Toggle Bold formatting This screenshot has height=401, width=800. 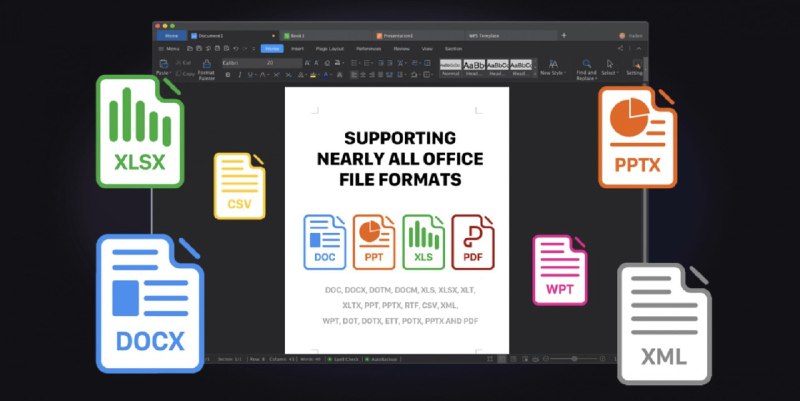(x=228, y=75)
